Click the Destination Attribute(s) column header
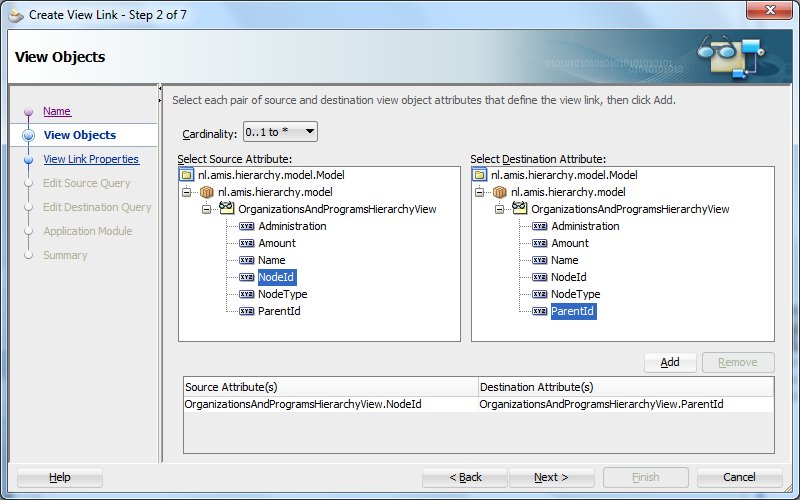The height and width of the screenshot is (500, 800). click(626, 387)
